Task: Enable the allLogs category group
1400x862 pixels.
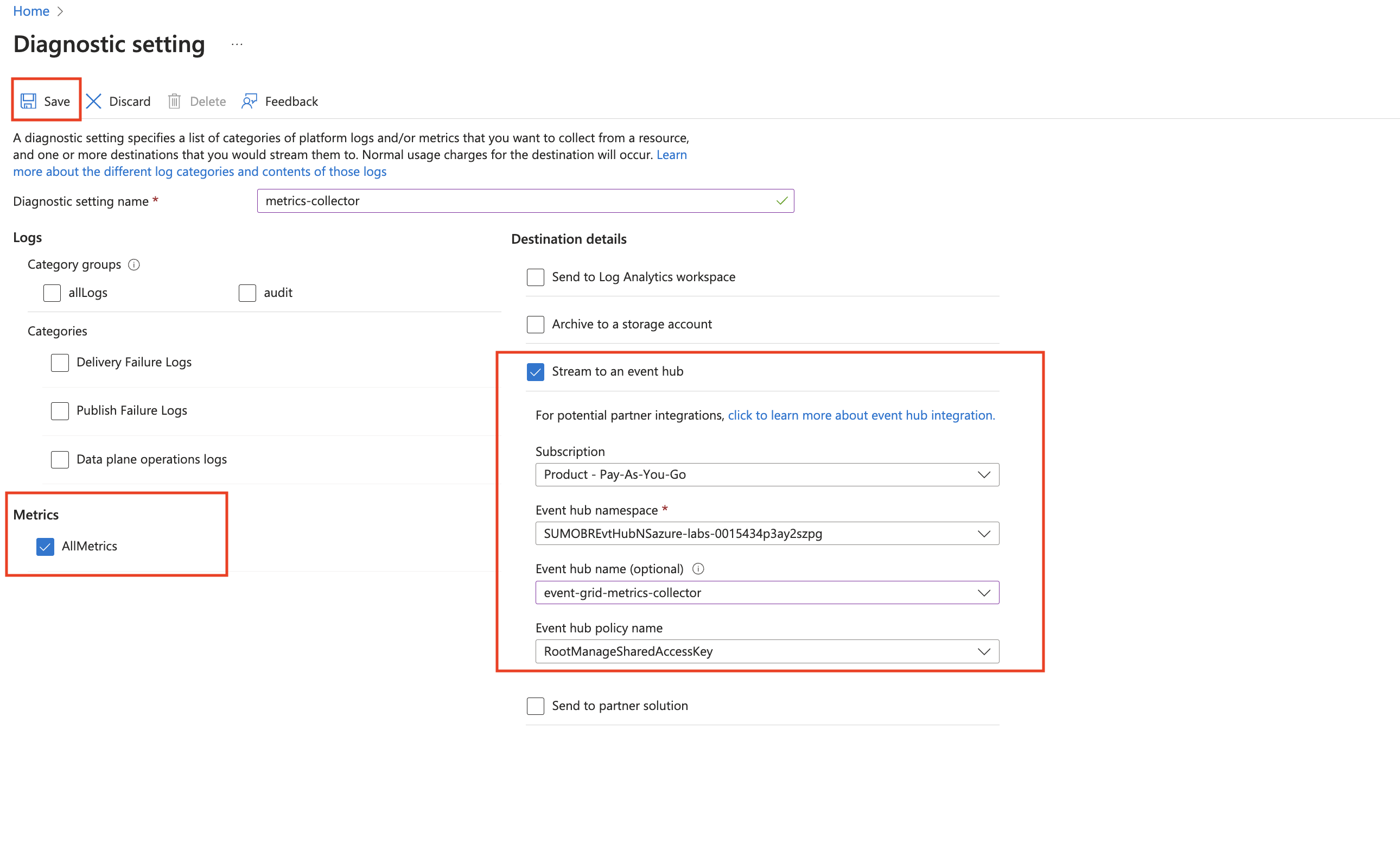Action: coord(51,292)
